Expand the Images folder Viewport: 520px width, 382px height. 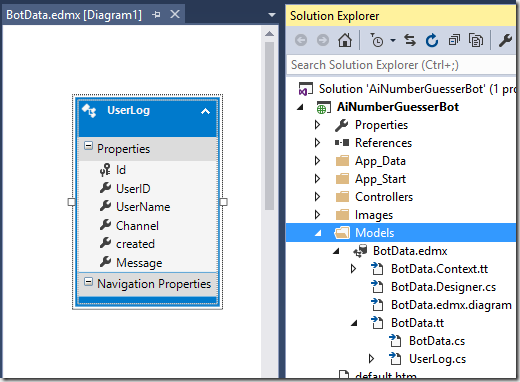[318, 215]
